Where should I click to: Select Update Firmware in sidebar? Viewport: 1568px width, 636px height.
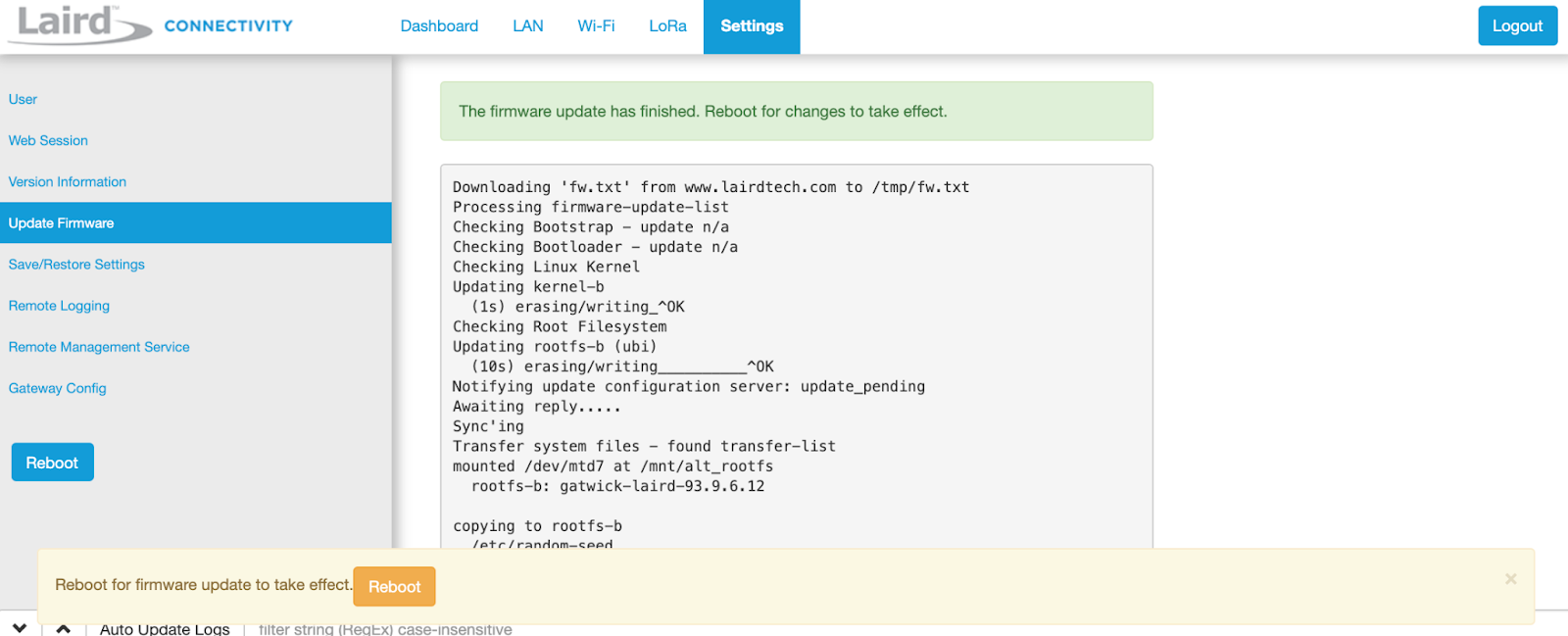[x=196, y=222]
